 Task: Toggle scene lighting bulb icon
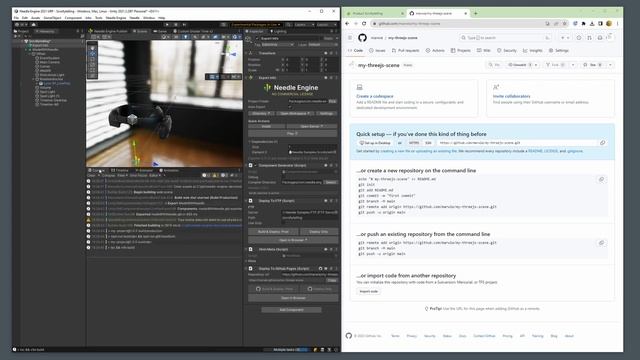click(x=185, y=37)
